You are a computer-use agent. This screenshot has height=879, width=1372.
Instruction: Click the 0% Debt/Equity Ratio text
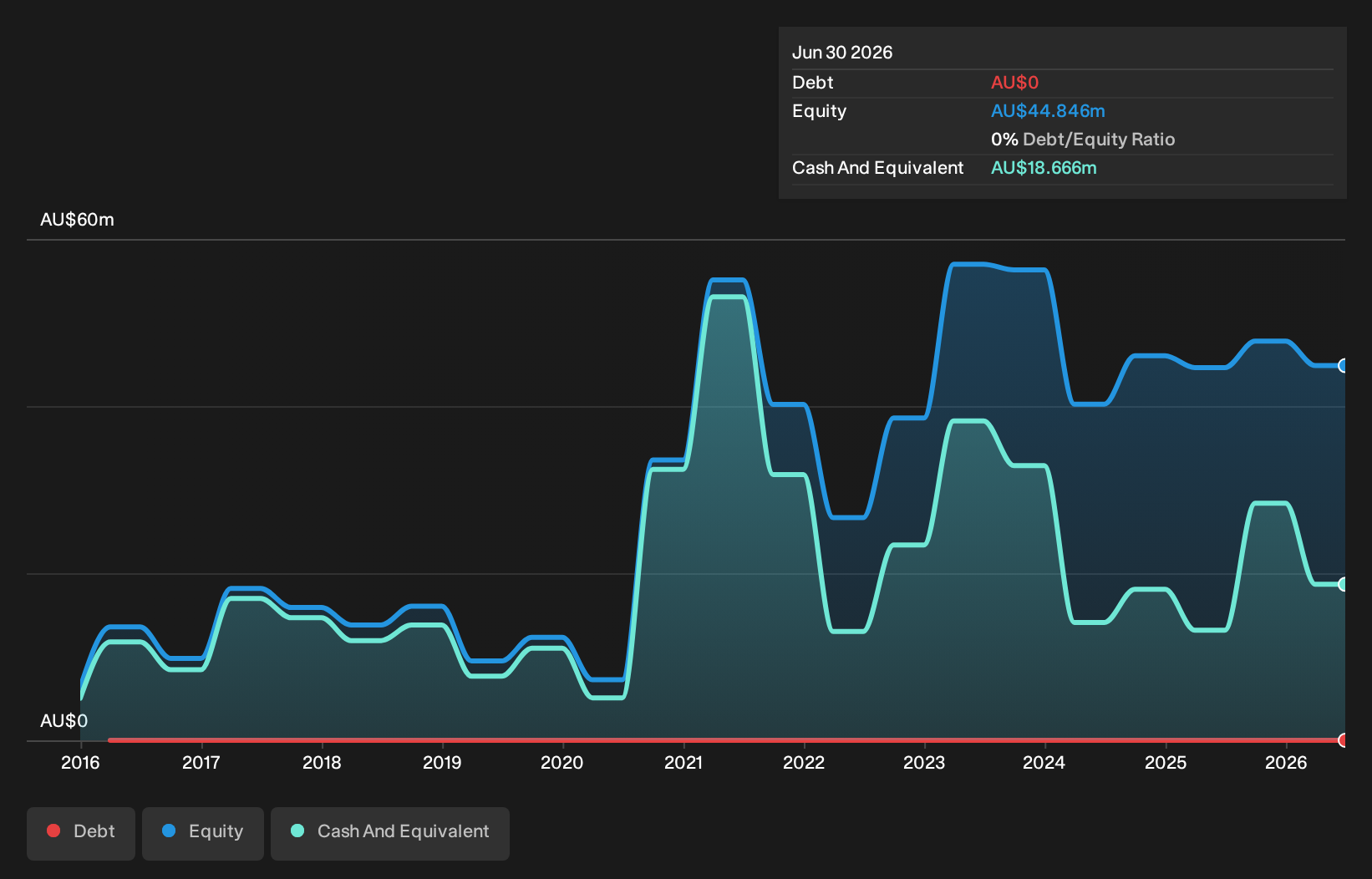[x=1083, y=140]
